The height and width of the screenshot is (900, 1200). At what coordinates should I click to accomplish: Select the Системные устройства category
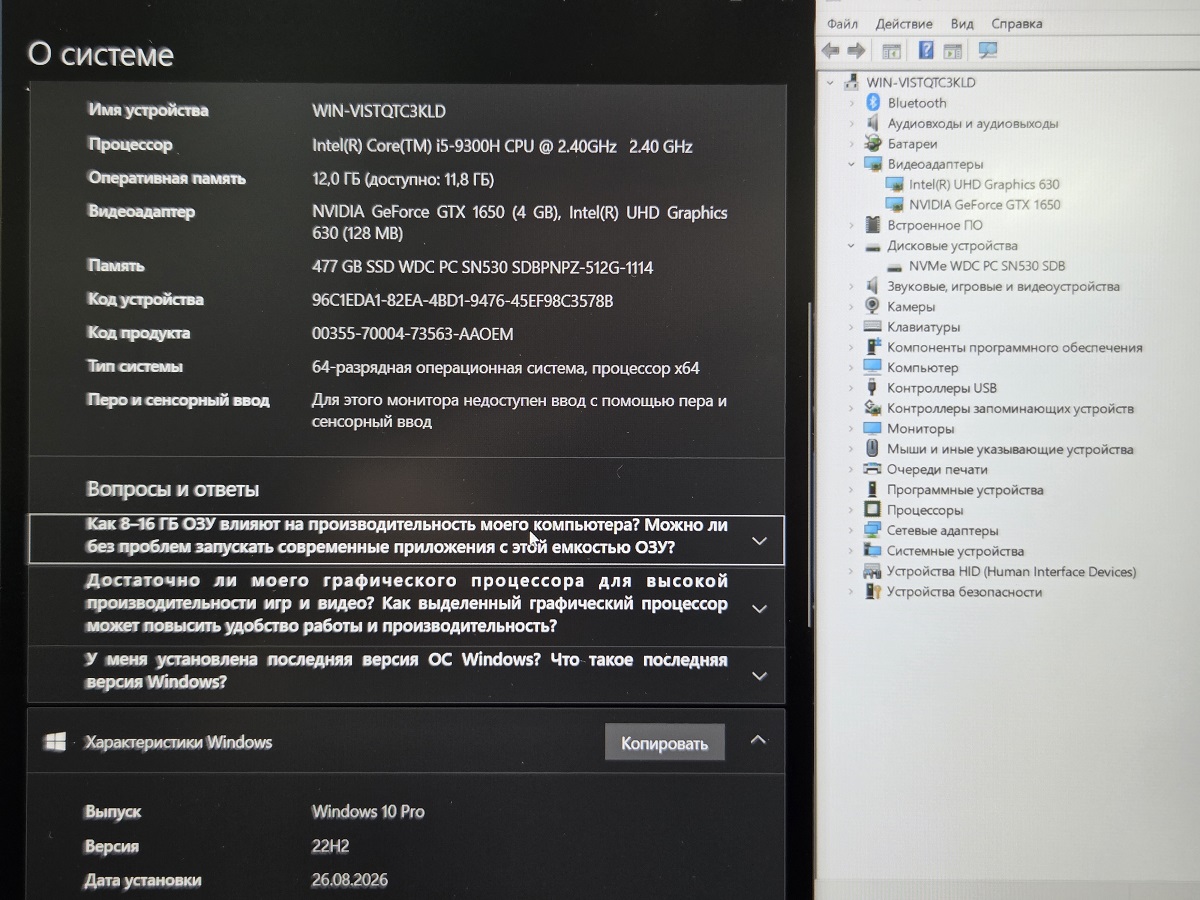(955, 551)
